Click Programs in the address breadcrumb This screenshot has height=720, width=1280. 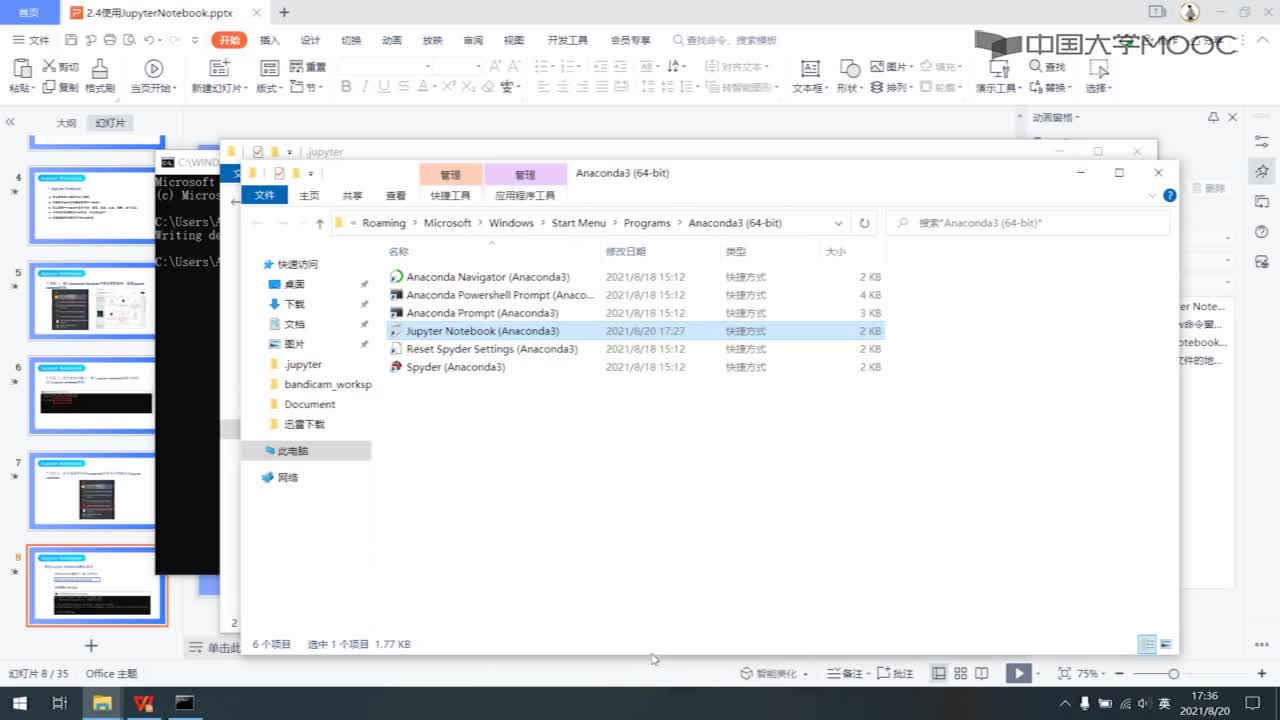647,223
